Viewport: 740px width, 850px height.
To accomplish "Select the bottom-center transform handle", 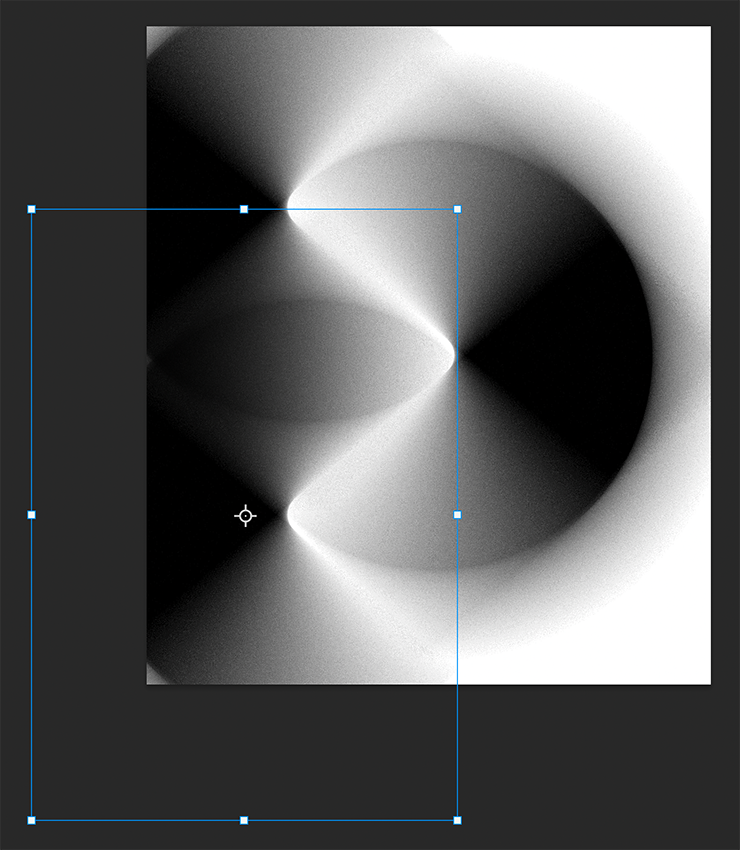I will click(244, 820).
